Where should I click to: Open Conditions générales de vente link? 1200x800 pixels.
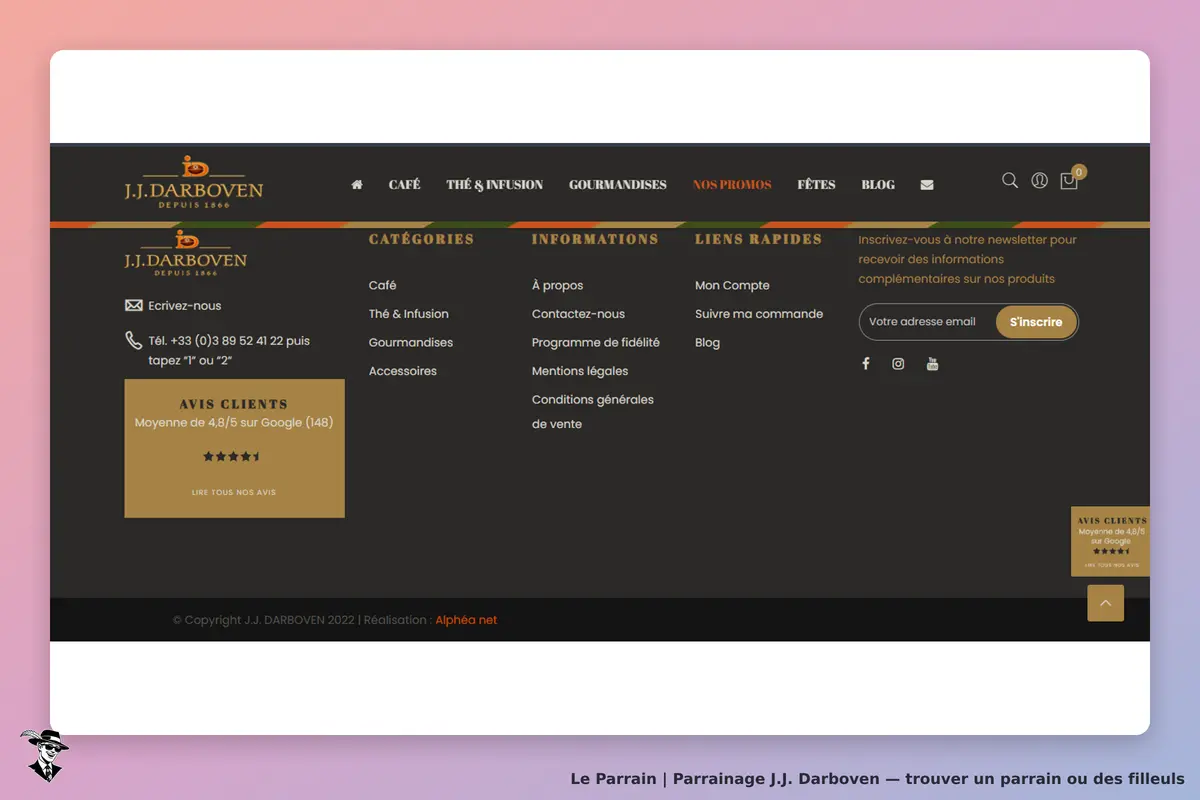(x=593, y=412)
